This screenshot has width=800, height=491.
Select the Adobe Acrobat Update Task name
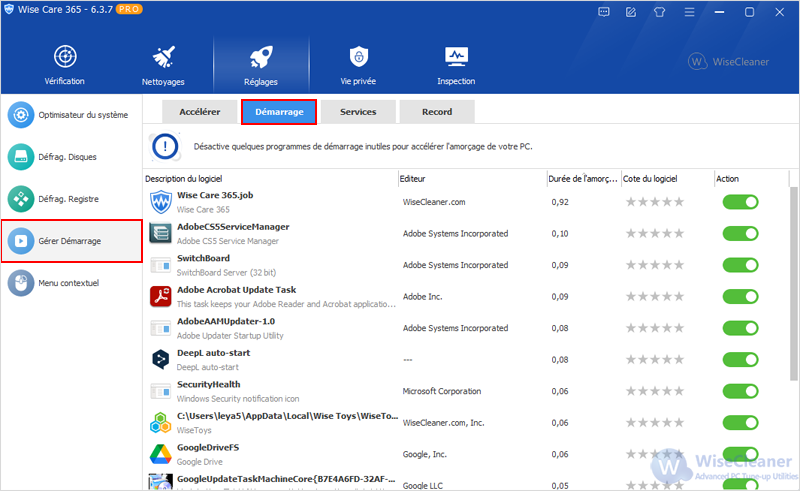236,290
